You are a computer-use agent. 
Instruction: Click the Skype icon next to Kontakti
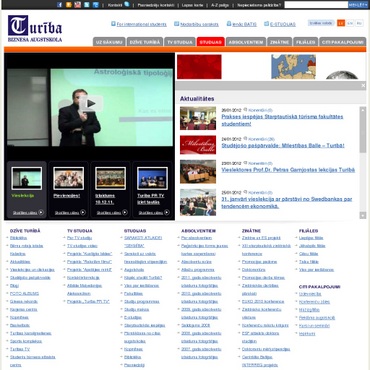pos(127,4)
